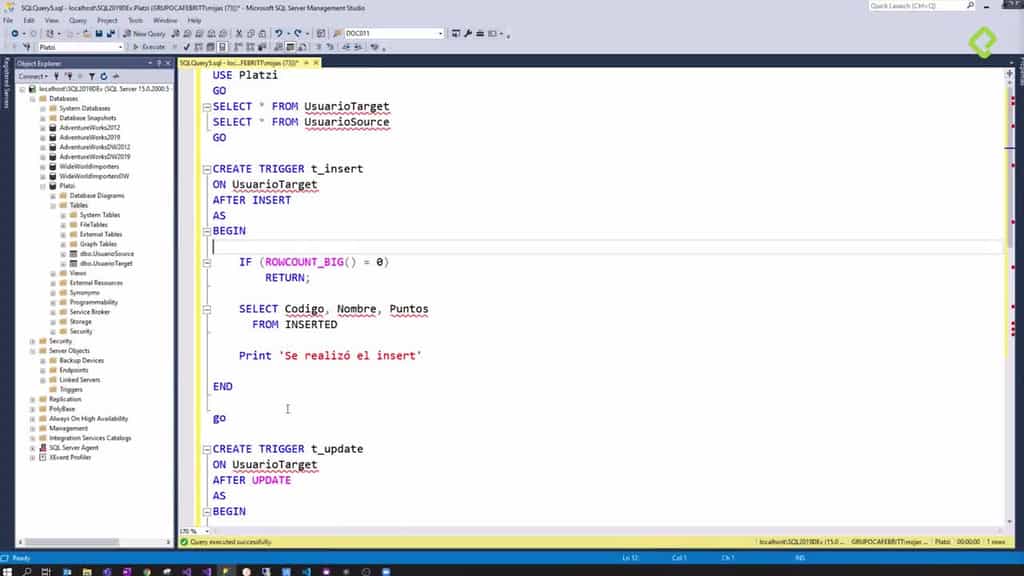Viewport: 1024px width, 576px height.
Task: Collapse the CREATE TRIGGER t_update code block
Action: click(x=207, y=449)
